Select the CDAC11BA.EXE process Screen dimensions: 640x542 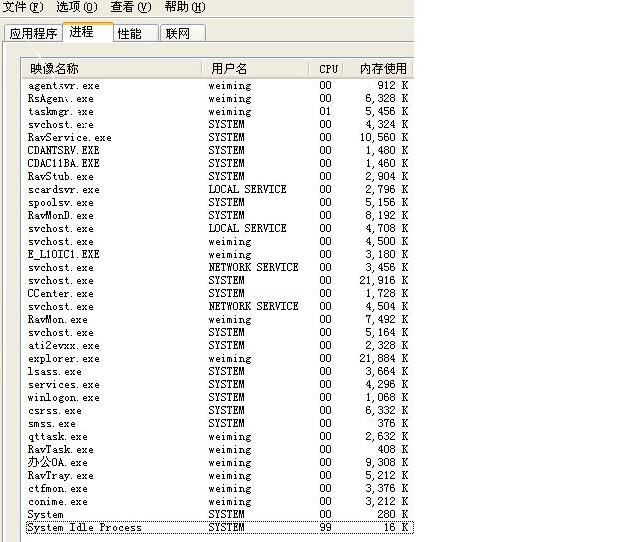click(218, 164)
